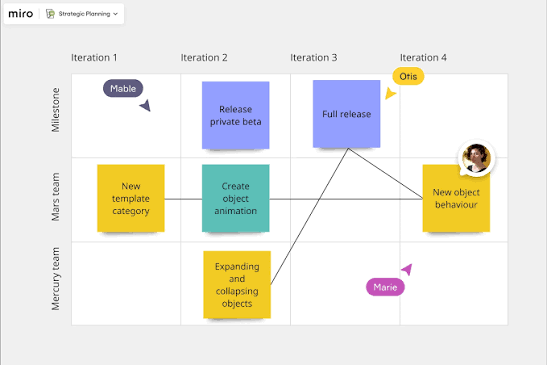The height and width of the screenshot is (365, 547).
Task: Select Otis's yellow cursor arrow
Action: (x=390, y=94)
